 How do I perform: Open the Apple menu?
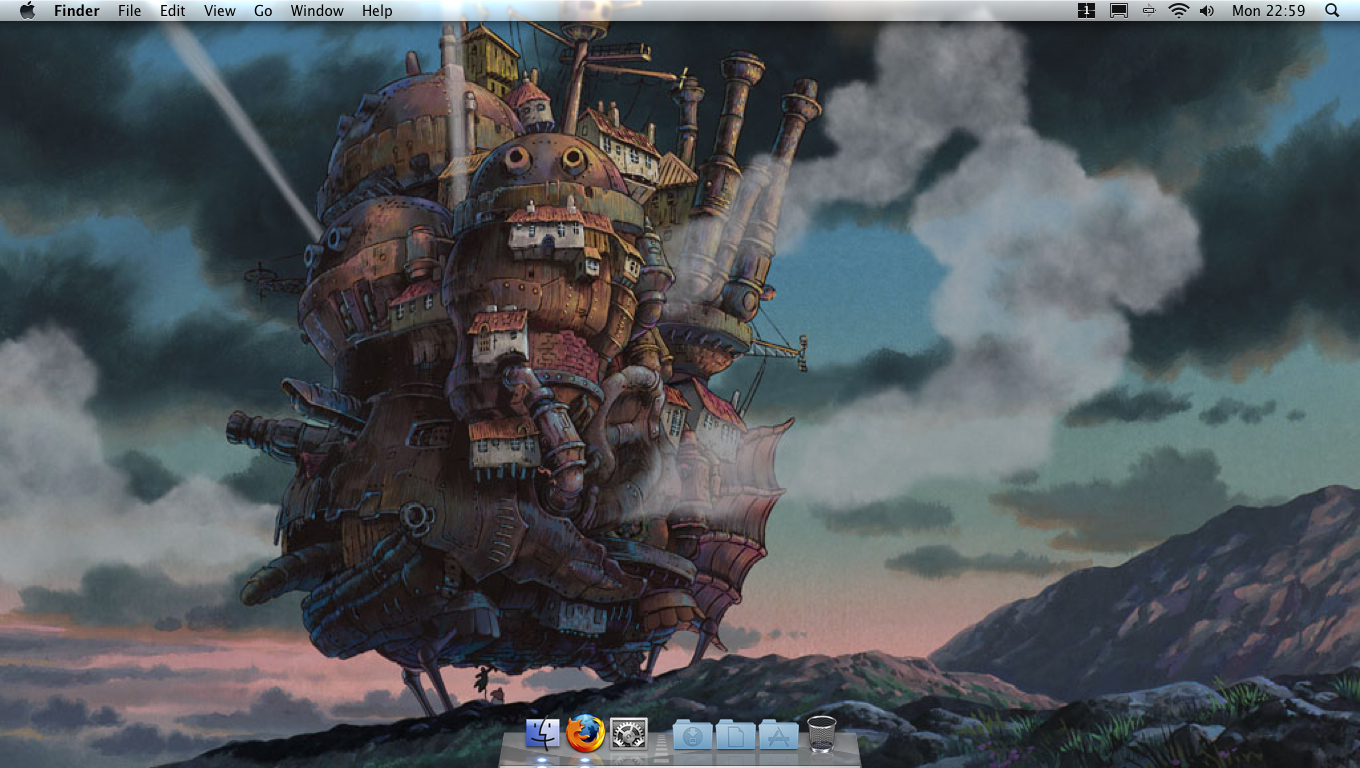[x=27, y=10]
